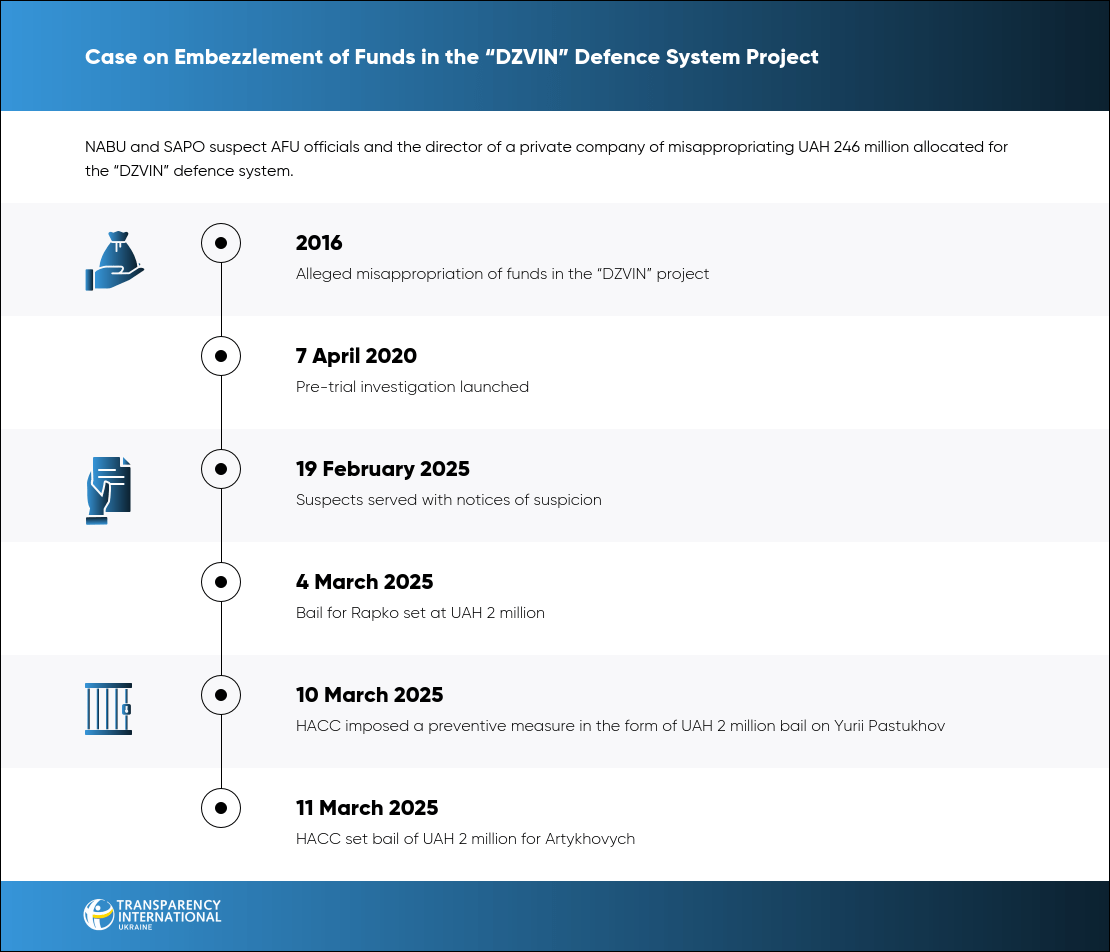Select the 7 April 2020 timeline dot

pyautogui.click(x=221, y=356)
